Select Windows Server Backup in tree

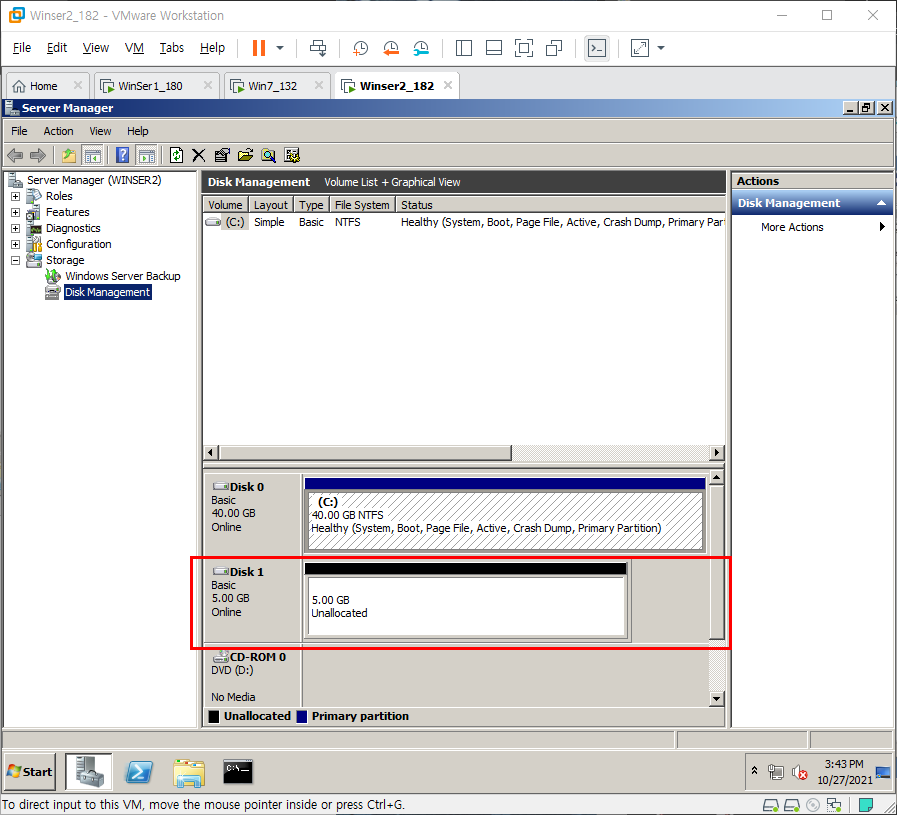point(122,276)
